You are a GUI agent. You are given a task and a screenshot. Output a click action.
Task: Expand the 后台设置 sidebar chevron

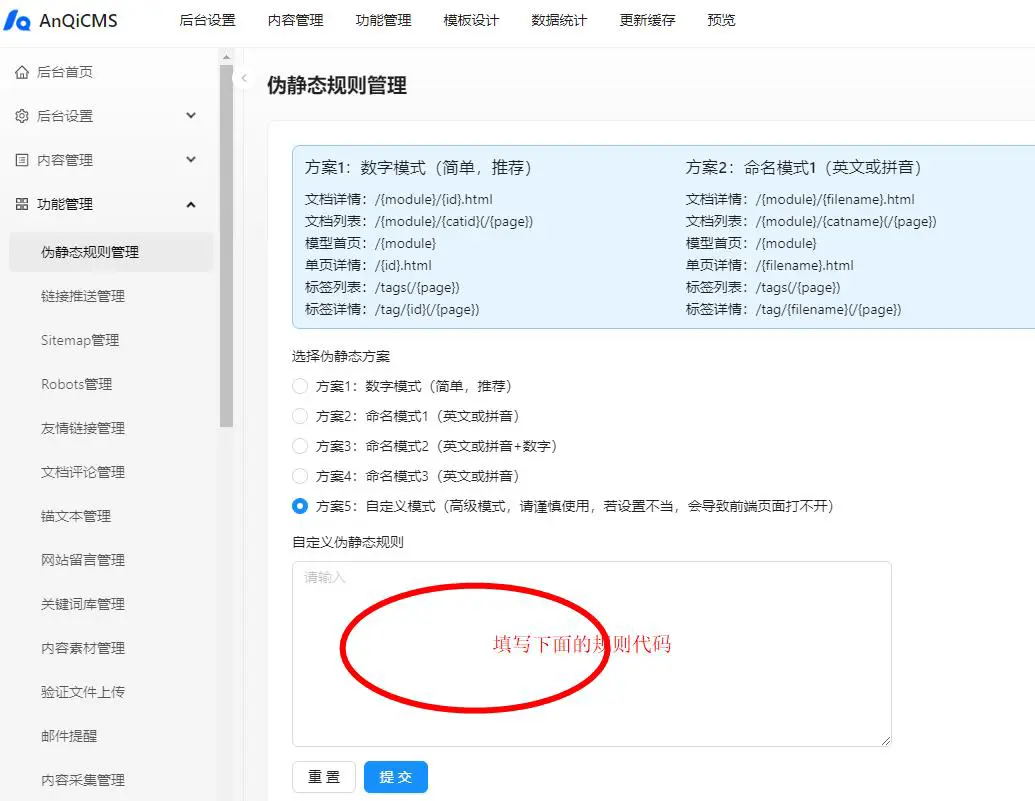click(191, 116)
